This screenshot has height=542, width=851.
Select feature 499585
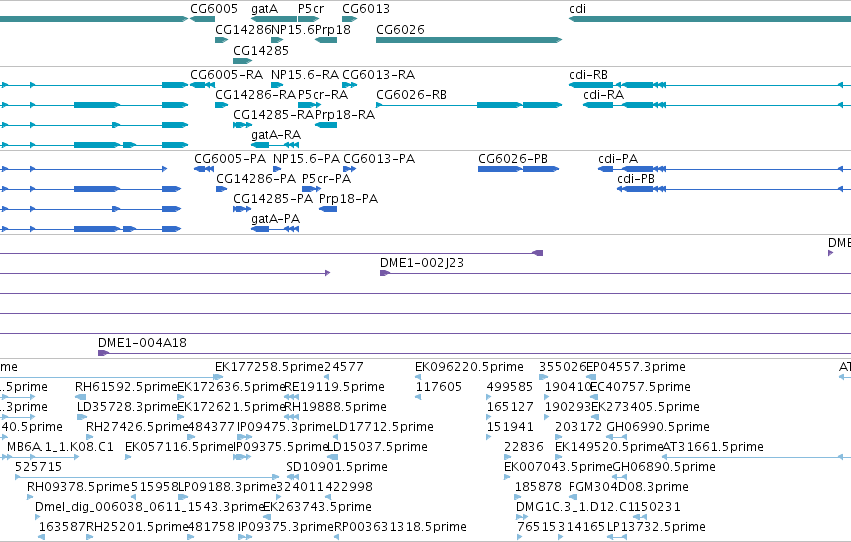510,387
